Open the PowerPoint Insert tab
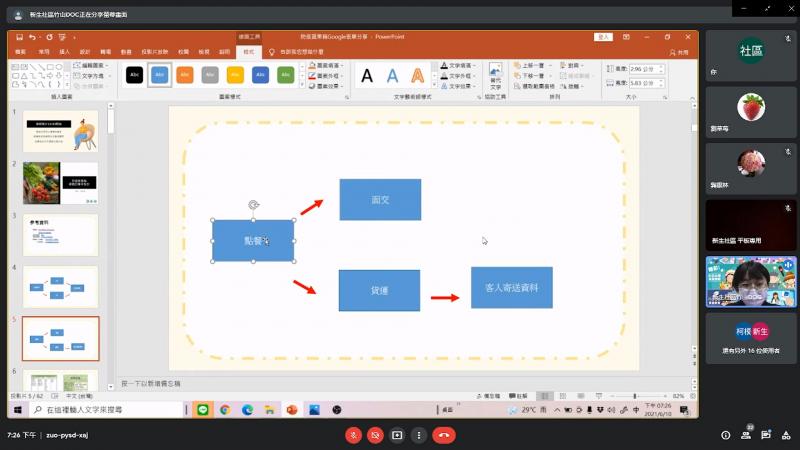The image size is (800, 450). click(65, 51)
